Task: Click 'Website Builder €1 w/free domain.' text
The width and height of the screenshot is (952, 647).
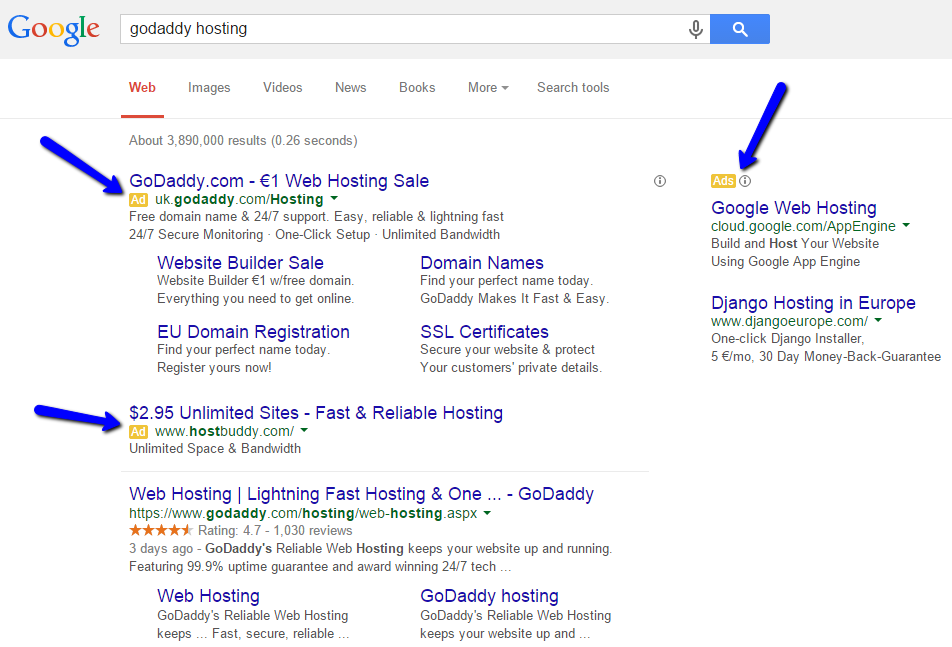Action: 256,280
